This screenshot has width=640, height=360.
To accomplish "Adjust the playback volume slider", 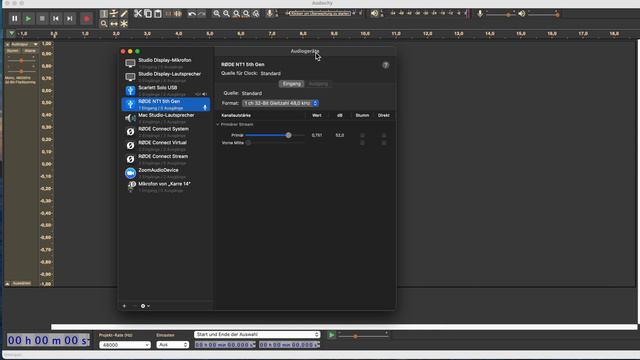I will pos(557,14).
